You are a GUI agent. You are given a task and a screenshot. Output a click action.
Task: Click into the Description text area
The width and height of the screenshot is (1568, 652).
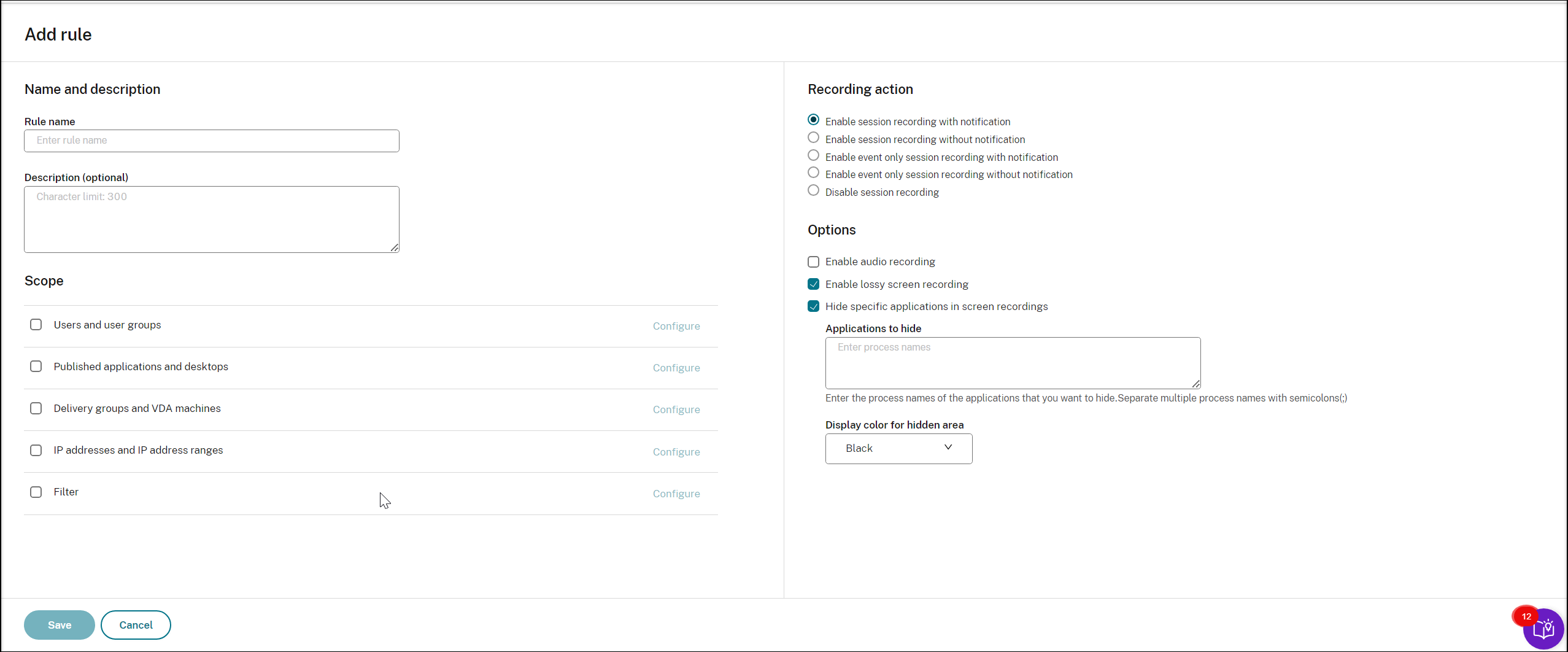(x=212, y=219)
